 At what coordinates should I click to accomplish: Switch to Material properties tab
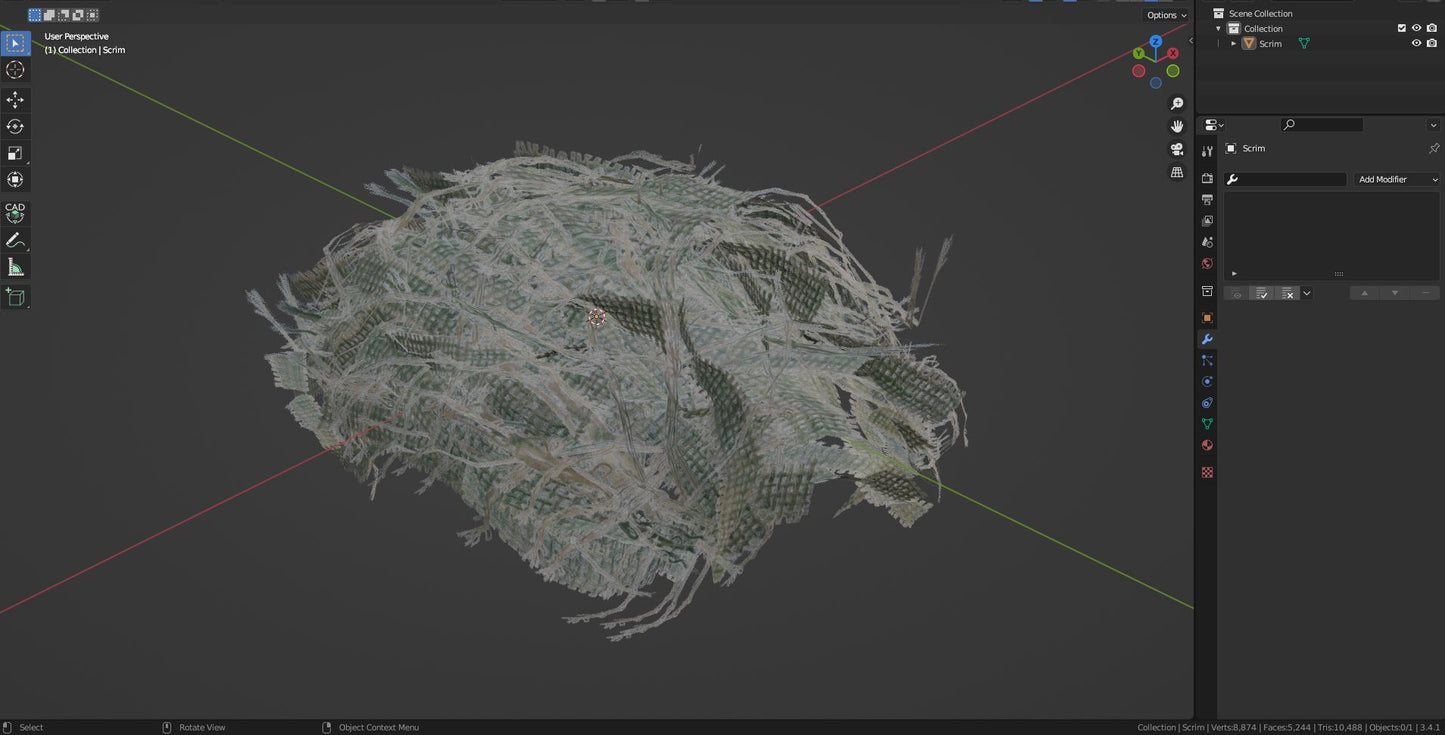(1207, 445)
